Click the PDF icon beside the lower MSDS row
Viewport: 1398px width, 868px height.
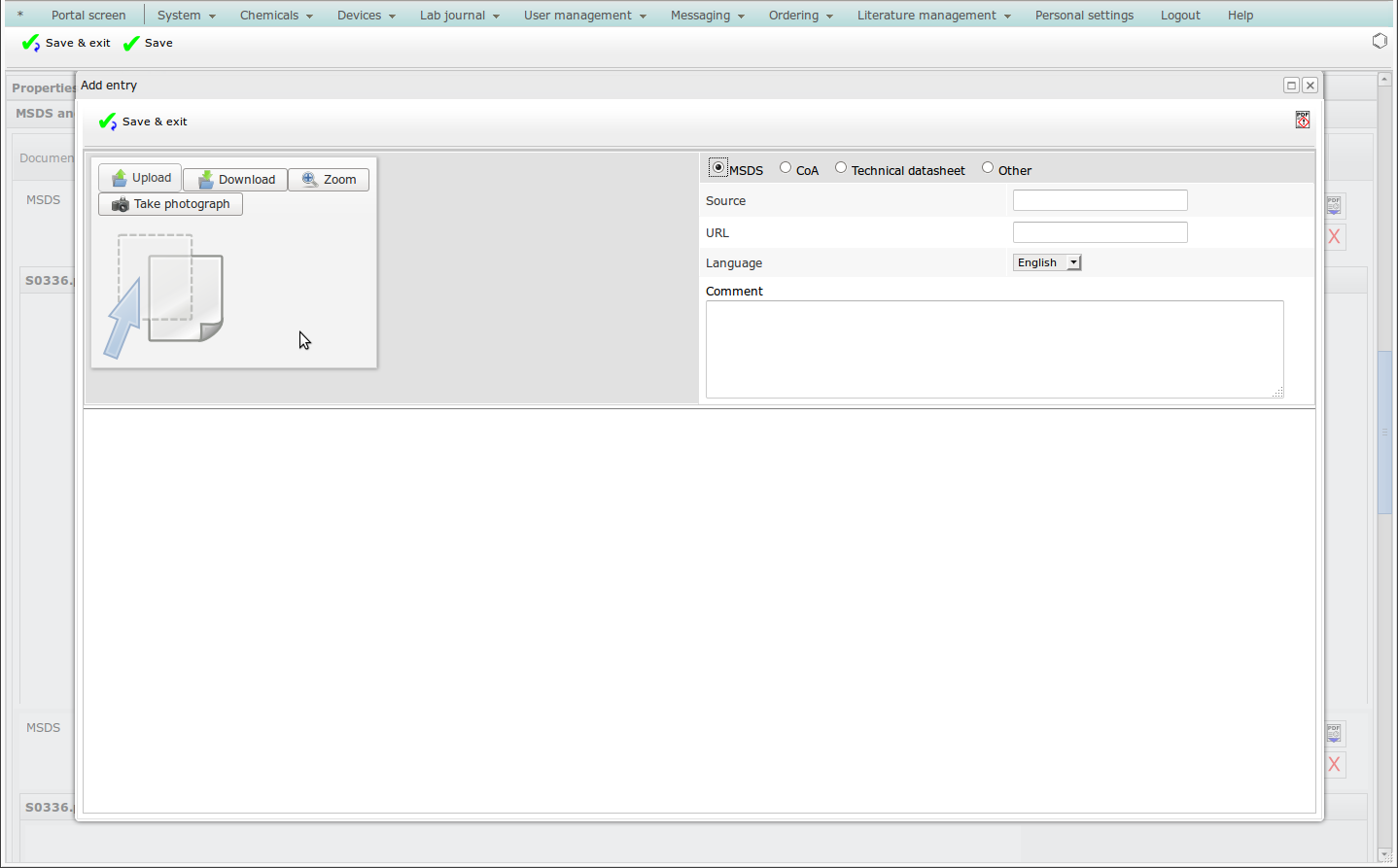1334,733
